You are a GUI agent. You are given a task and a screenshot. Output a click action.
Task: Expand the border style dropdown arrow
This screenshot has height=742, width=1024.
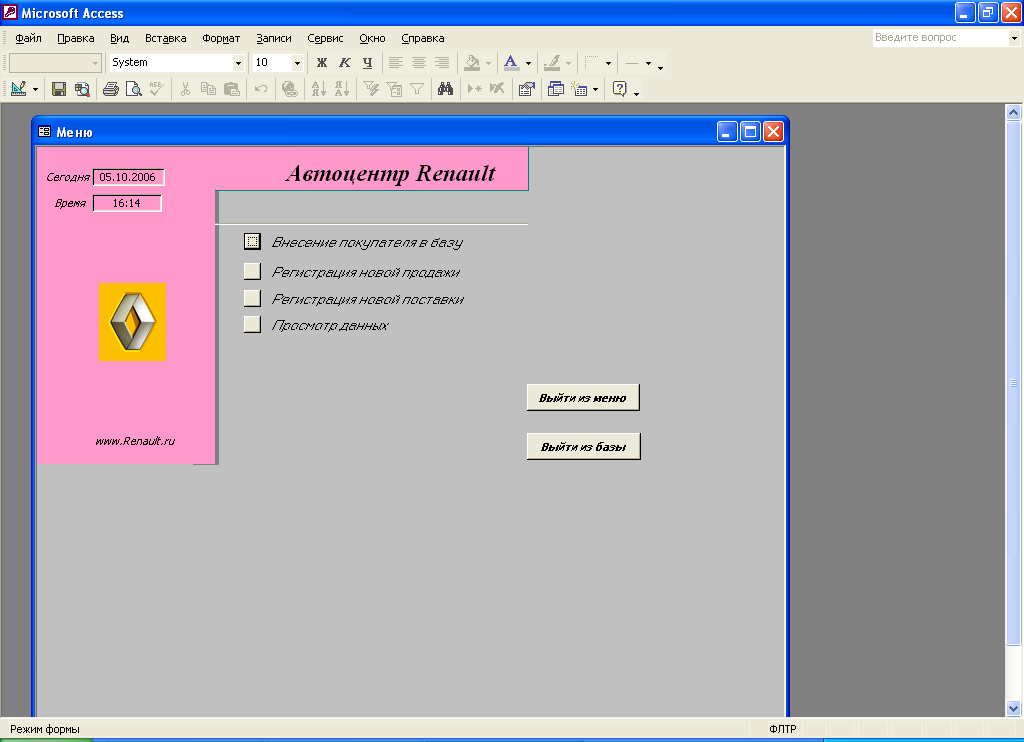(x=608, y=63)
